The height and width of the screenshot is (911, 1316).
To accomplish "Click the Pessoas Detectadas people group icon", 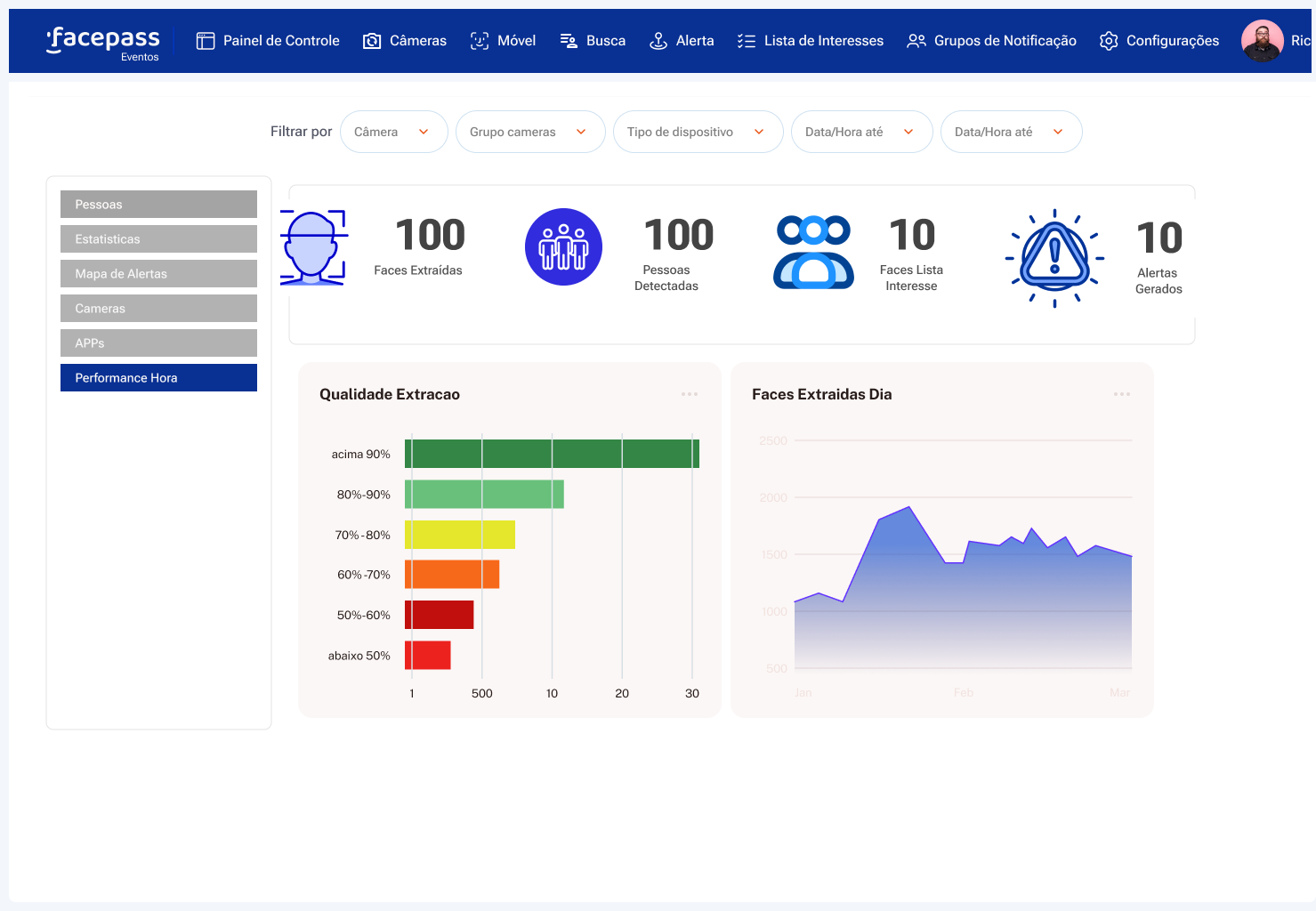I will pos(563,247).
